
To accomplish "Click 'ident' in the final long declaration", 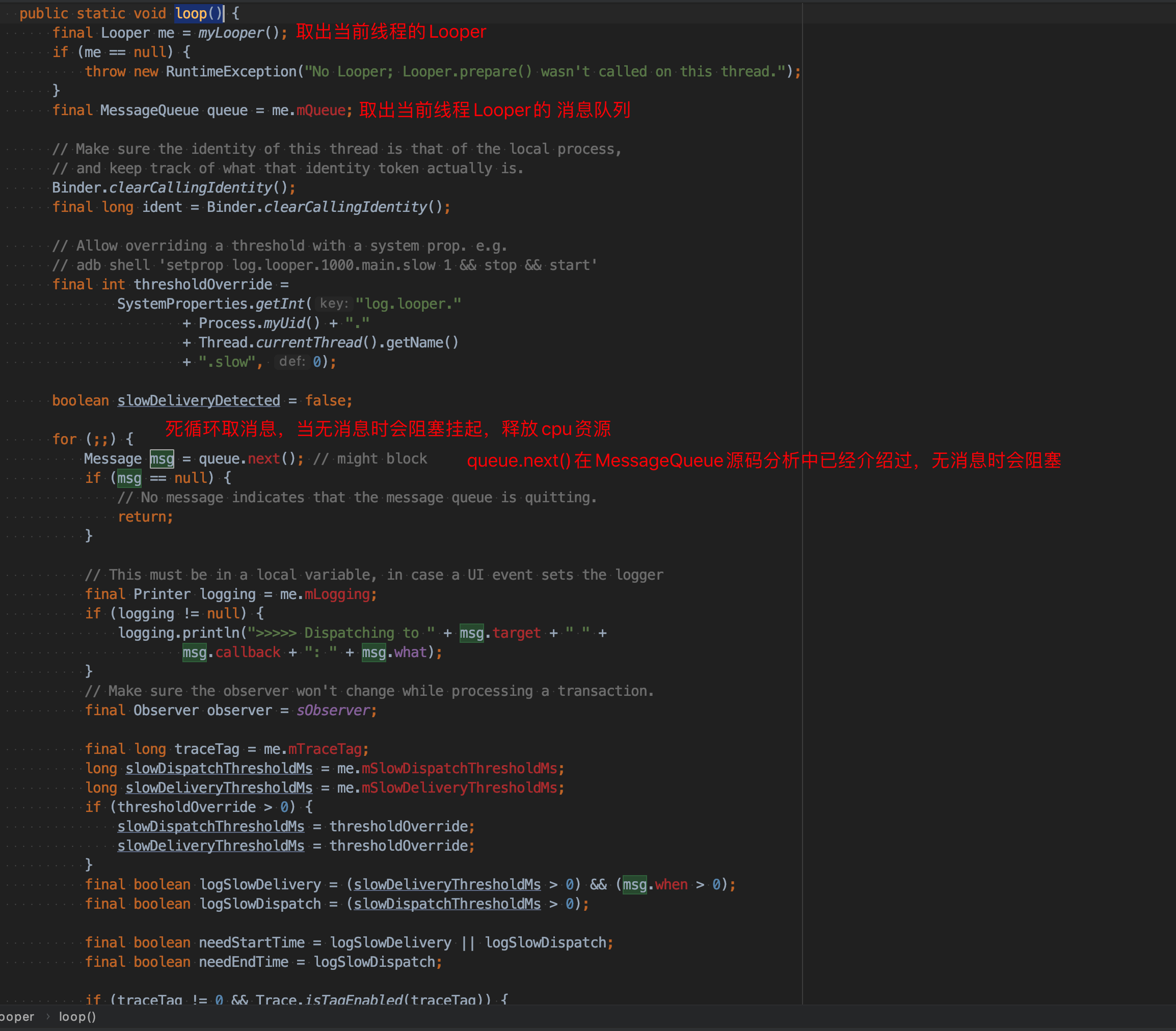I will click(162, 206).
